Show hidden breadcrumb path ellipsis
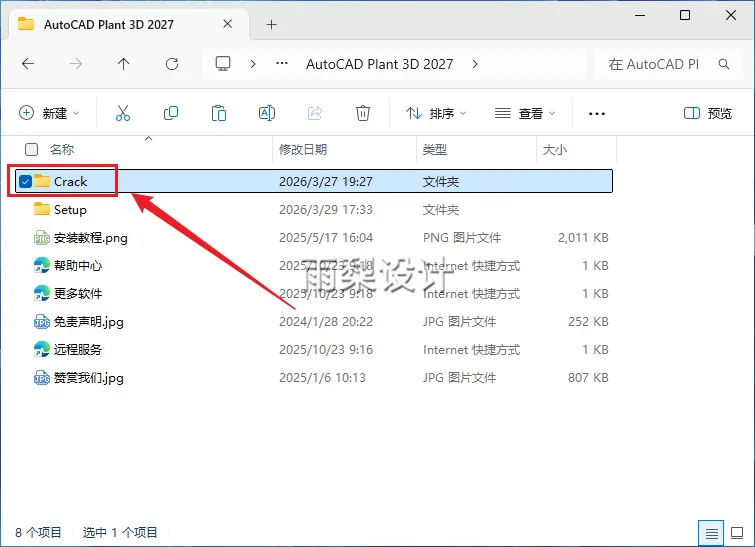This screenshot has height=547, width=755. click(282, 64)
